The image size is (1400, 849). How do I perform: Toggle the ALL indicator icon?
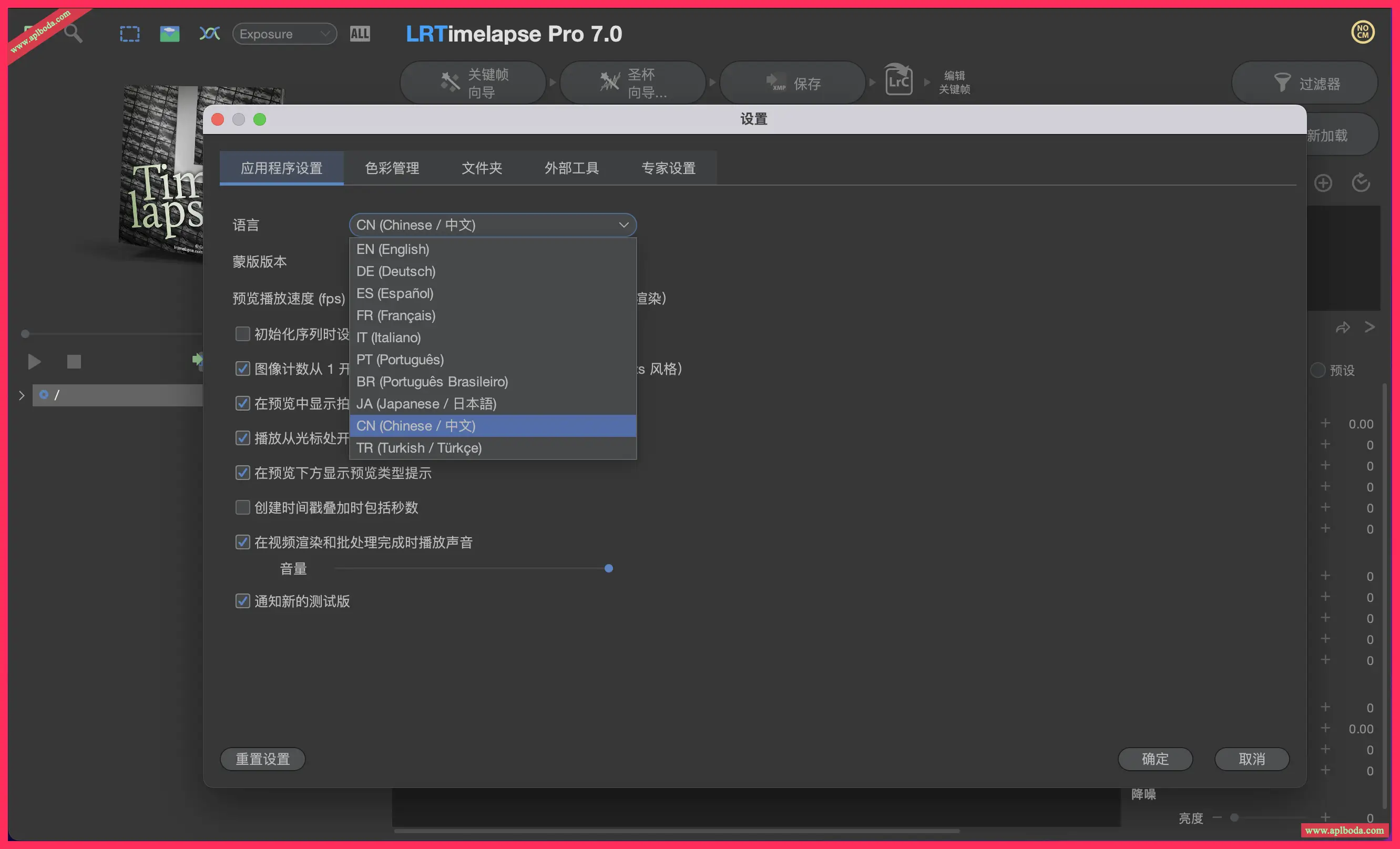(360, 34)
